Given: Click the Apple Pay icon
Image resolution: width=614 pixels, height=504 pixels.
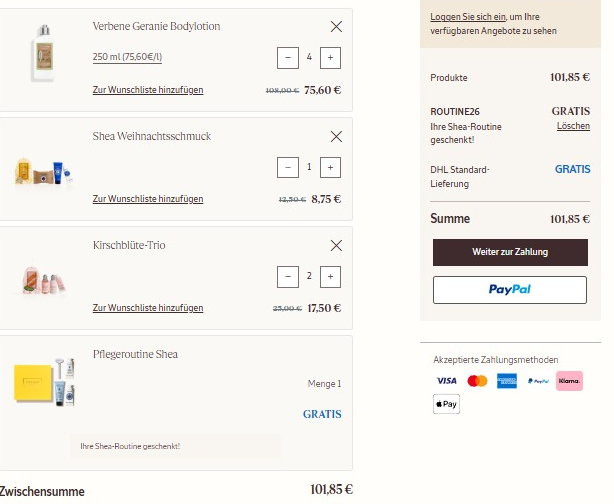Looking at the screenshot, I should 446,404.
